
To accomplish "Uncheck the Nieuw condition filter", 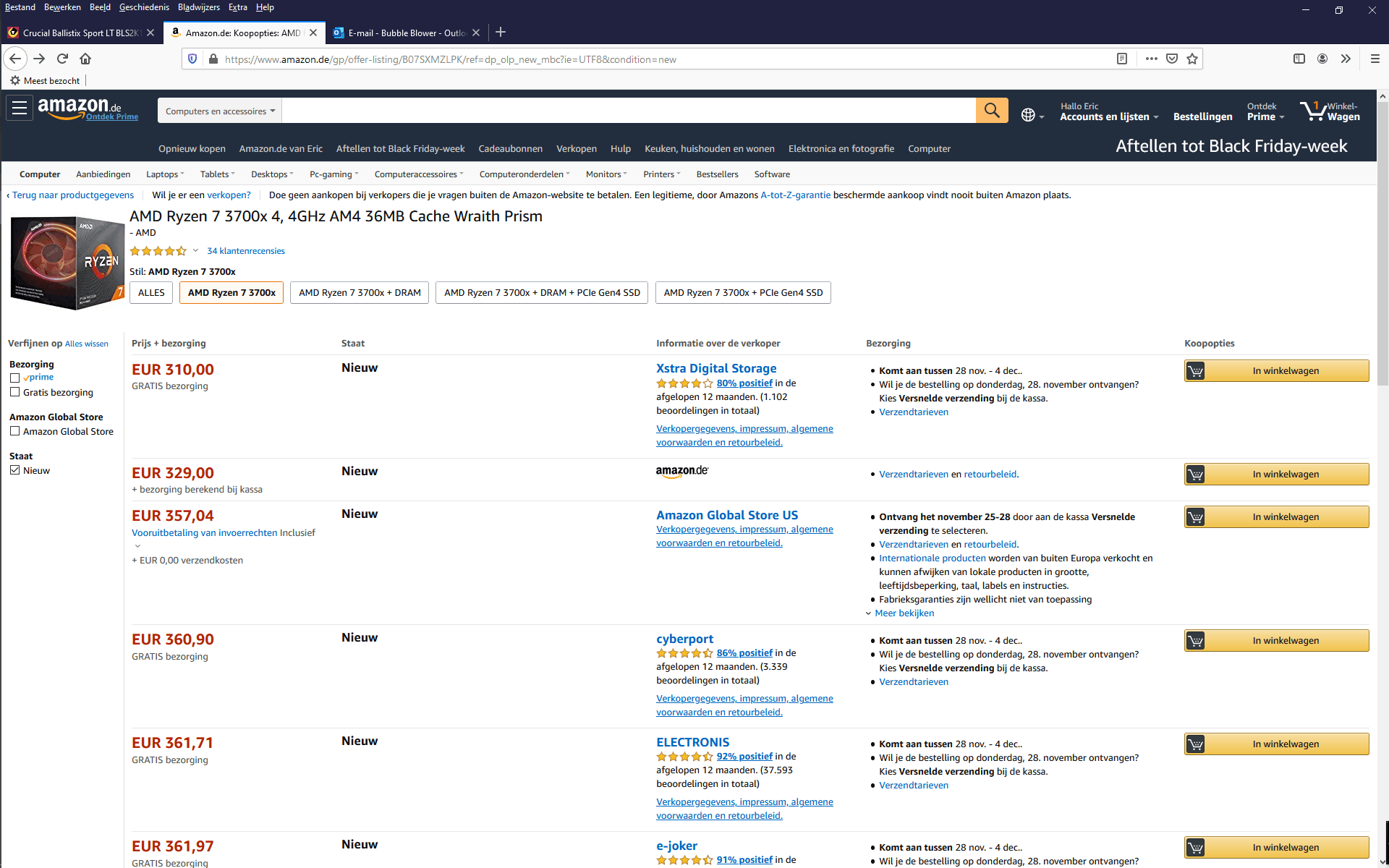I will pos(14,470).
